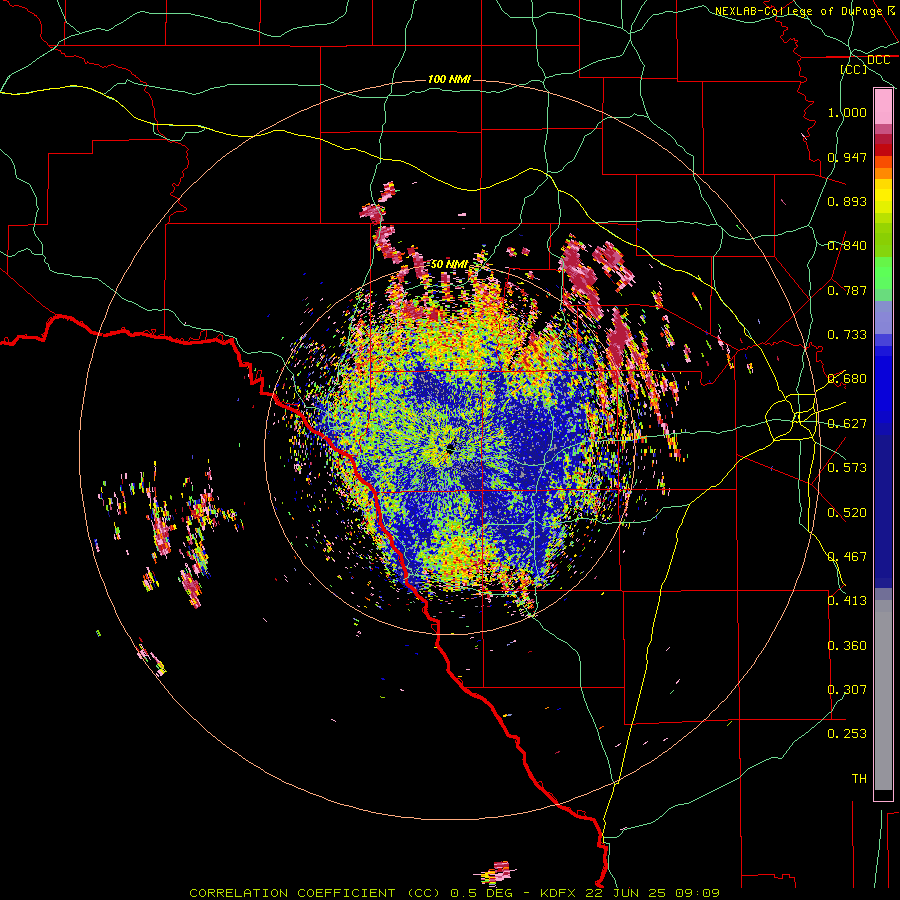Screen dimensions: 900x900
Task: Click the NEXLAB-College of DuPage label
Action: (798, 11)
